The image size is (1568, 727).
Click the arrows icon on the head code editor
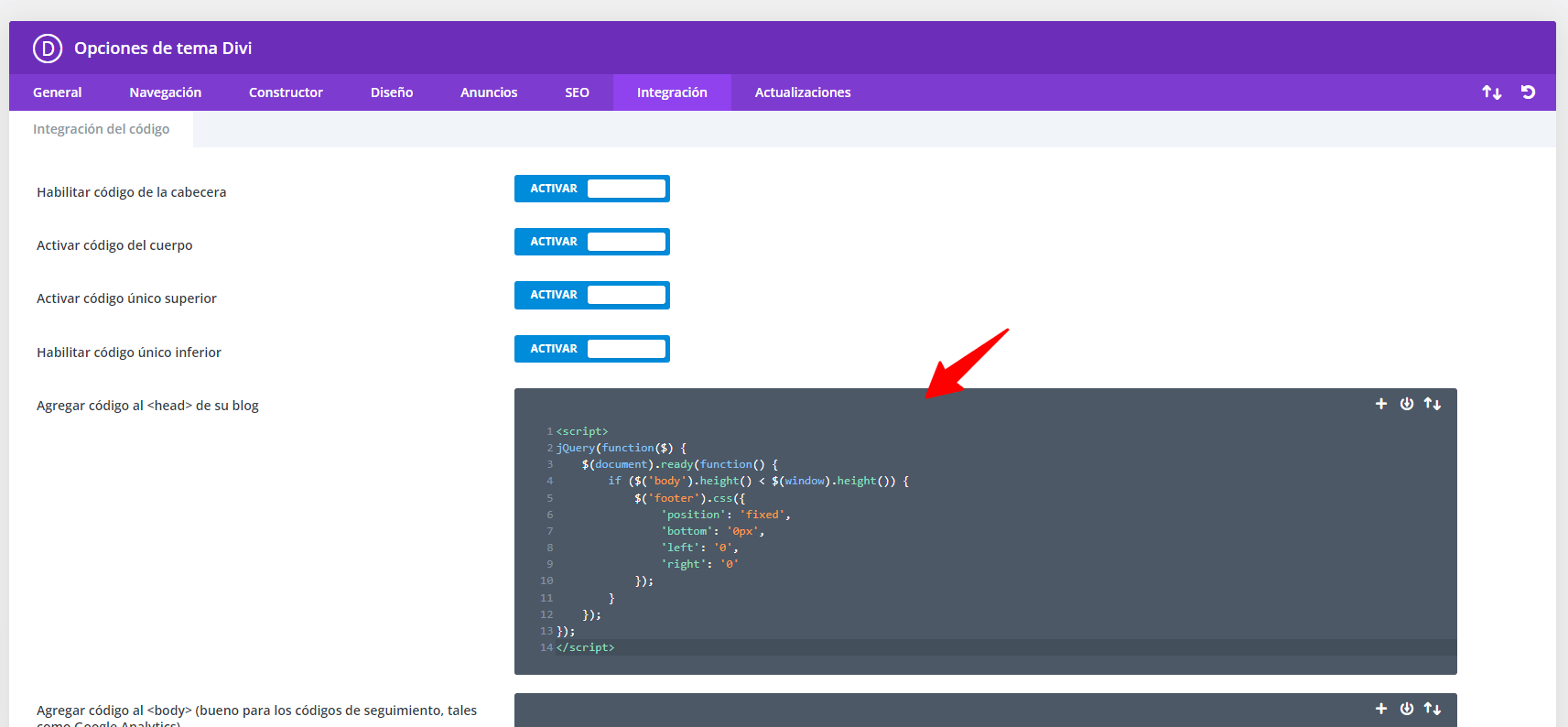(x=1433, y=404)
